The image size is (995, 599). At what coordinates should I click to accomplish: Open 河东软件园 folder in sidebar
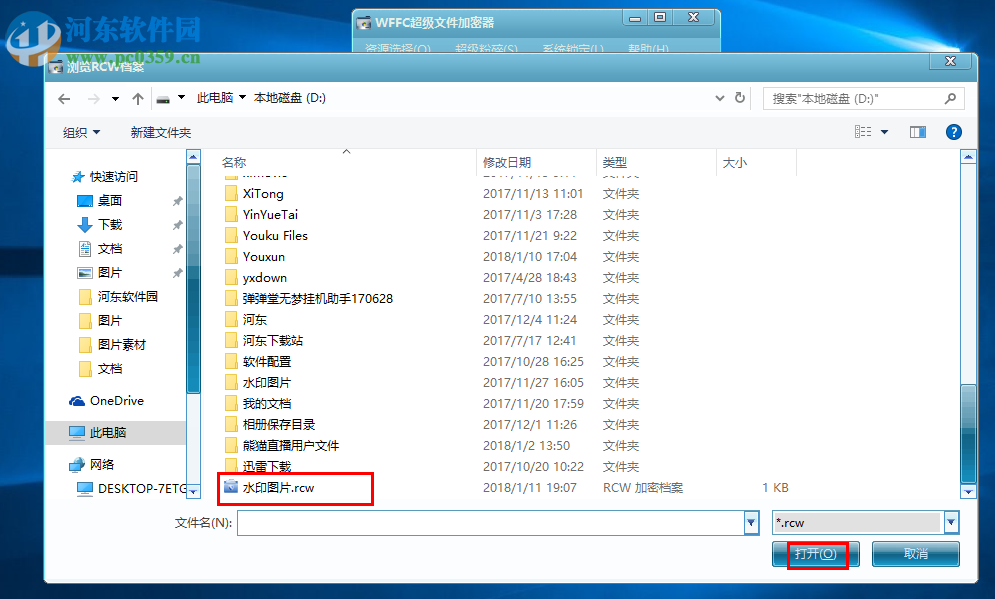[x=127, y=296]
